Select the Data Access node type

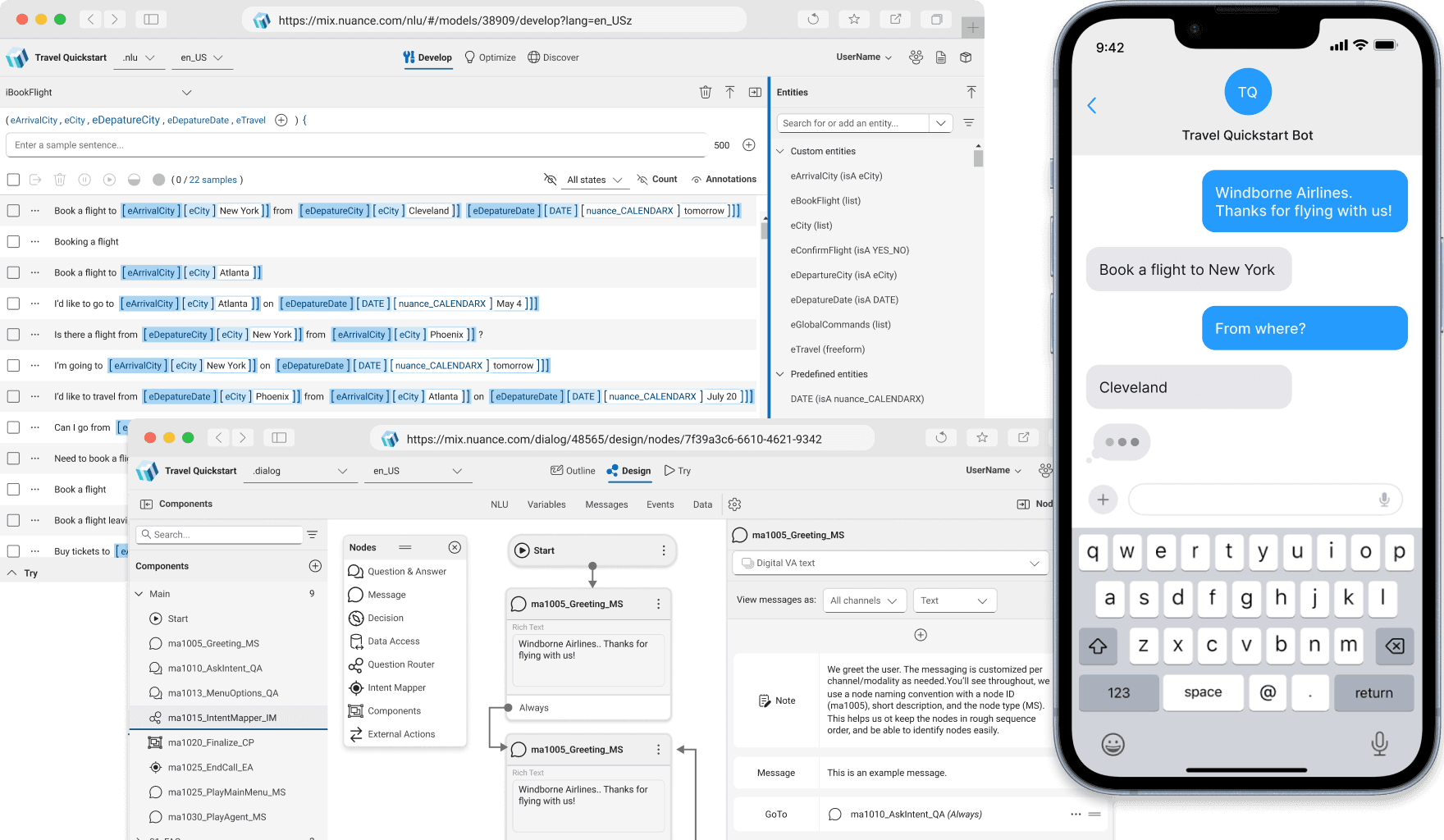coord(384,641)
